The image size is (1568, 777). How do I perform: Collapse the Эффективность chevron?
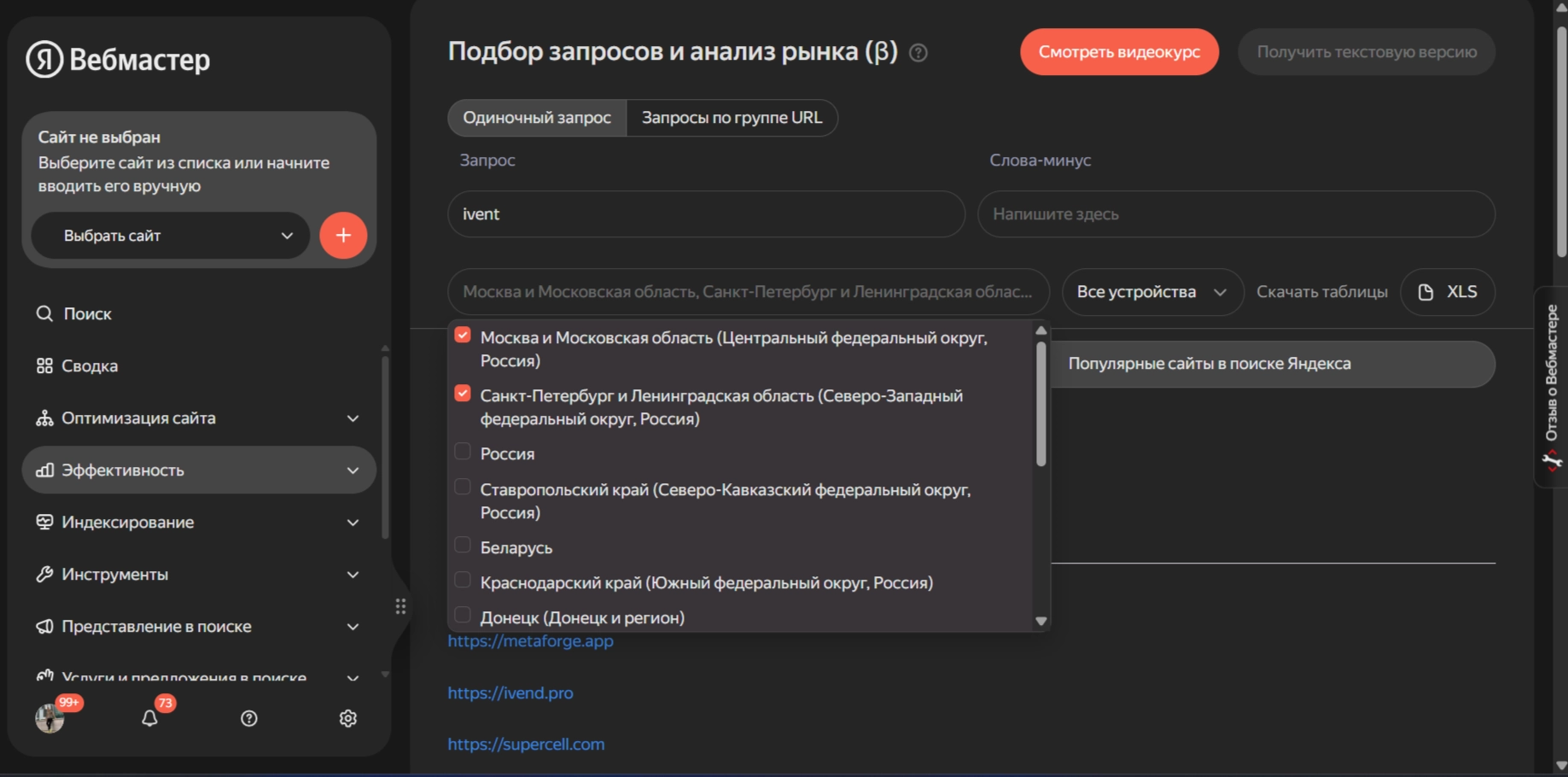click(353, 470)
